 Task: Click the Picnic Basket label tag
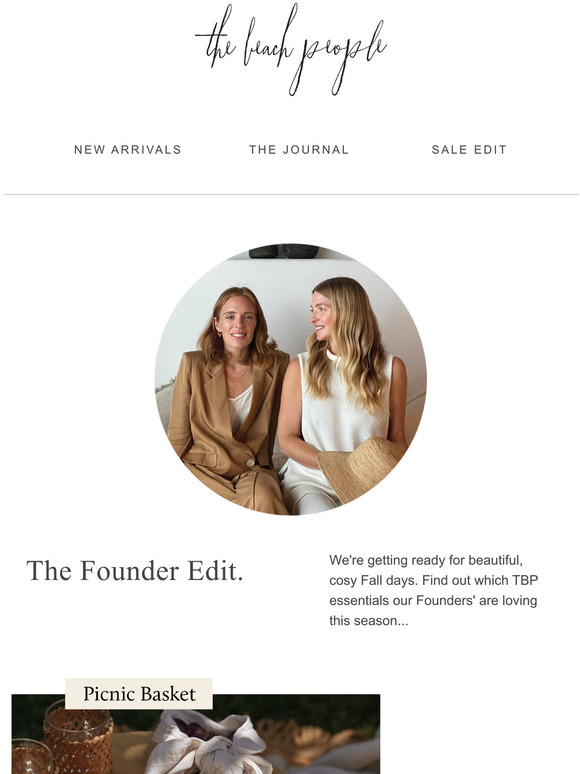(x=139, y=694)
